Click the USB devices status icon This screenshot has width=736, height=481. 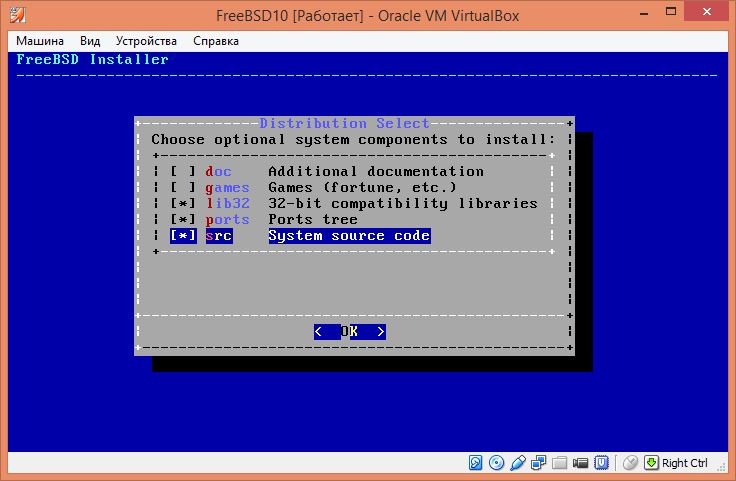(518, 463)
